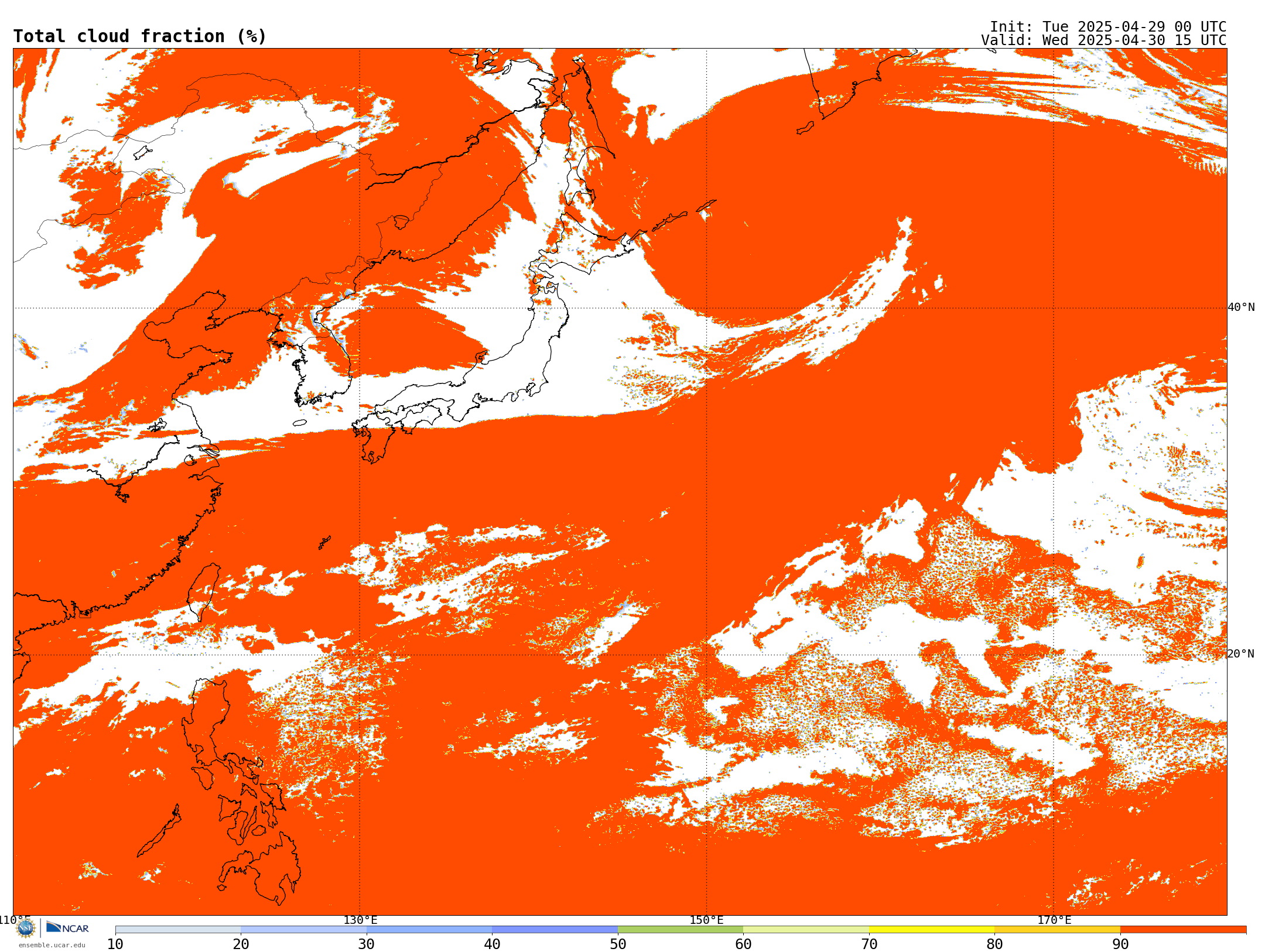Pick the bright yellow 70-80 colorbar segment
The height and width of the screenshot is (952, 1265).
(932, 930)
